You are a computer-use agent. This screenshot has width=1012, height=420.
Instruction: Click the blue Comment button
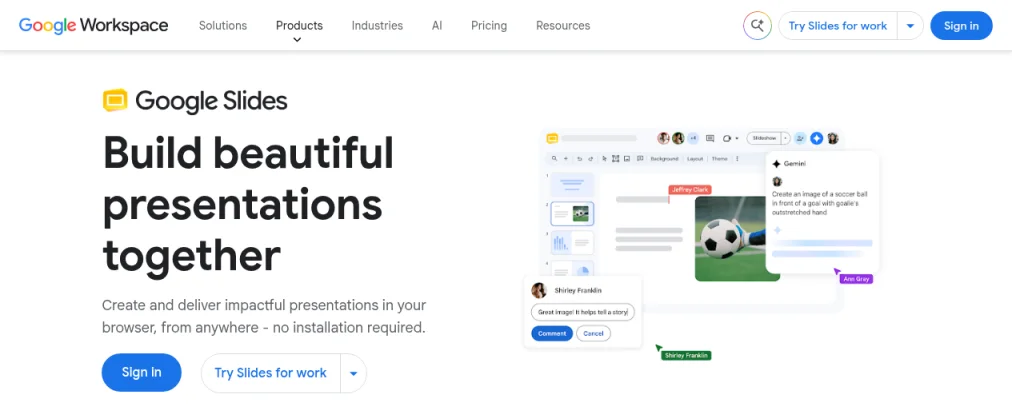click(552, 334)
